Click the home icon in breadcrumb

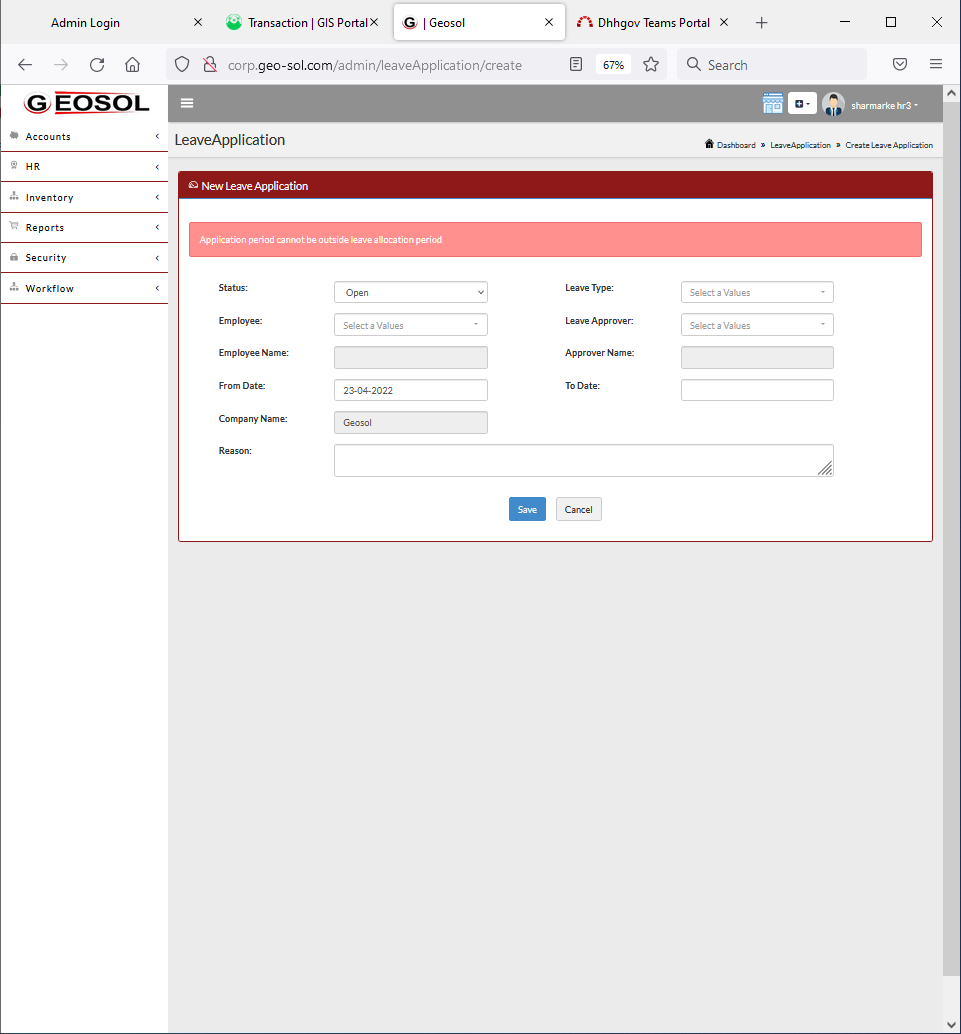(709, 144)
